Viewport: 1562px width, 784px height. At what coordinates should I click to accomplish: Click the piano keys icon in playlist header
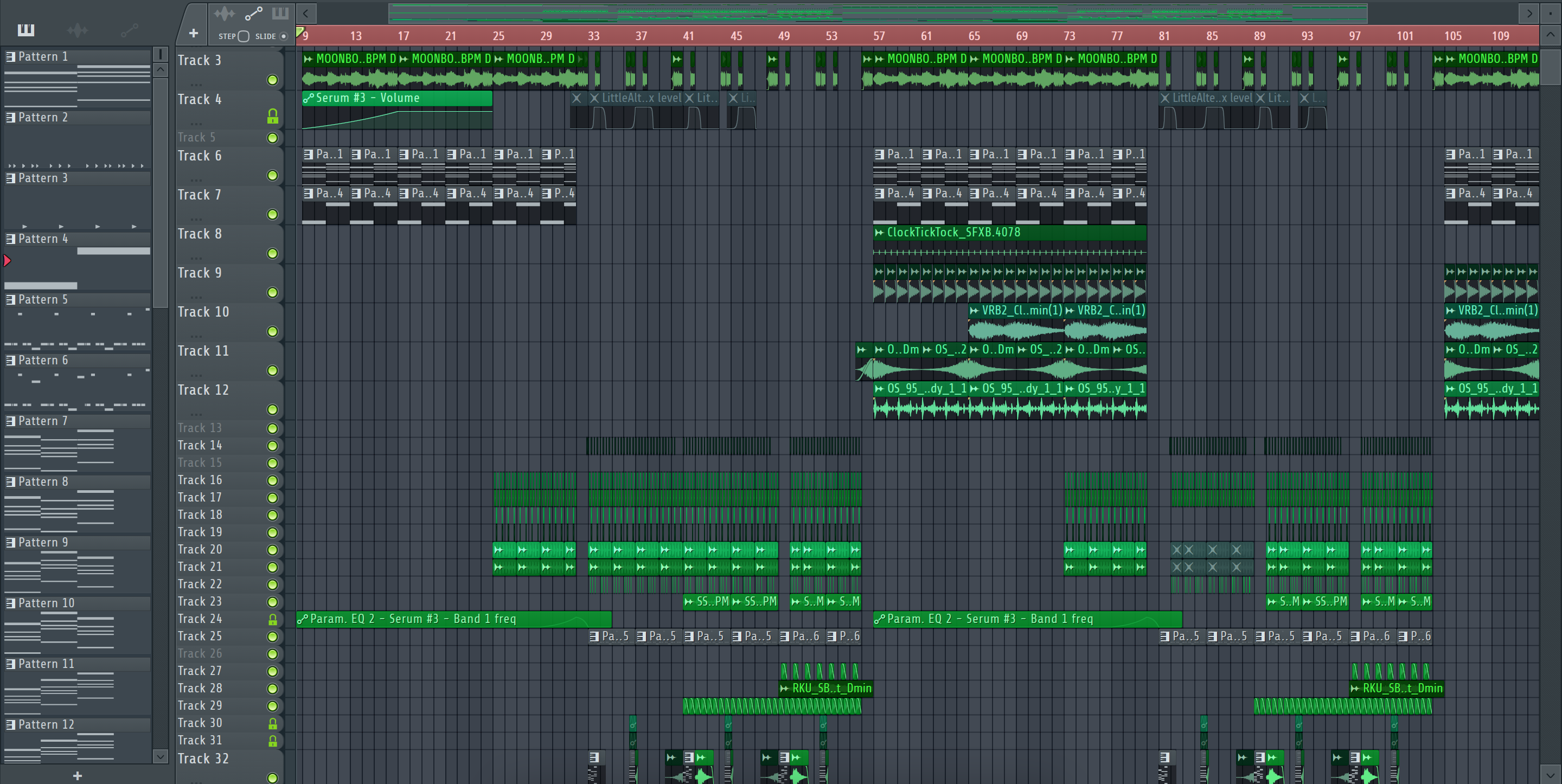tap(280, 12)
